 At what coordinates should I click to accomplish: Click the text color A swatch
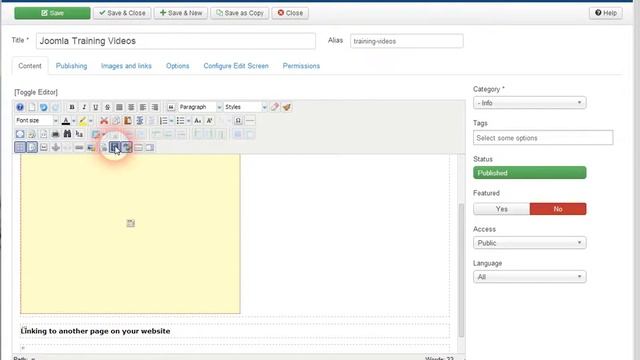(x=66, y=121)
